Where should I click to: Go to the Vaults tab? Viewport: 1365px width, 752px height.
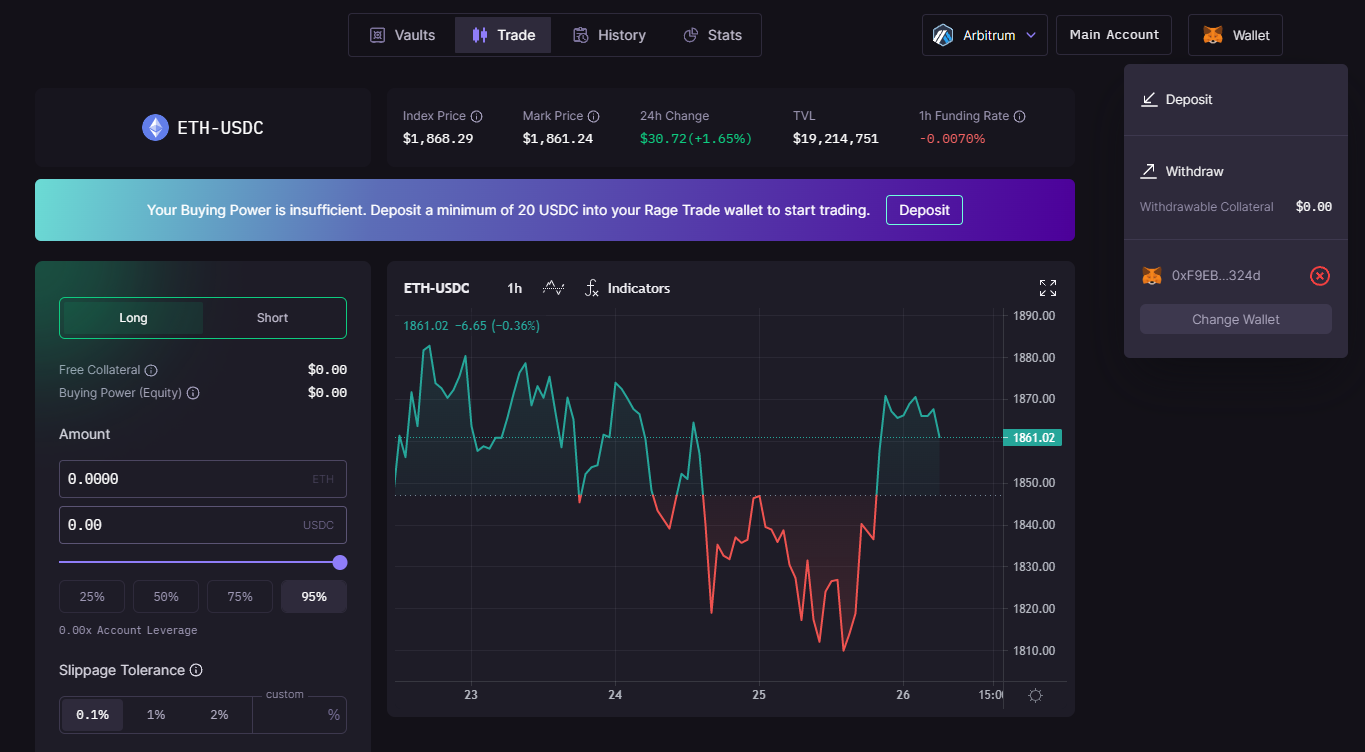pos(402,35)
